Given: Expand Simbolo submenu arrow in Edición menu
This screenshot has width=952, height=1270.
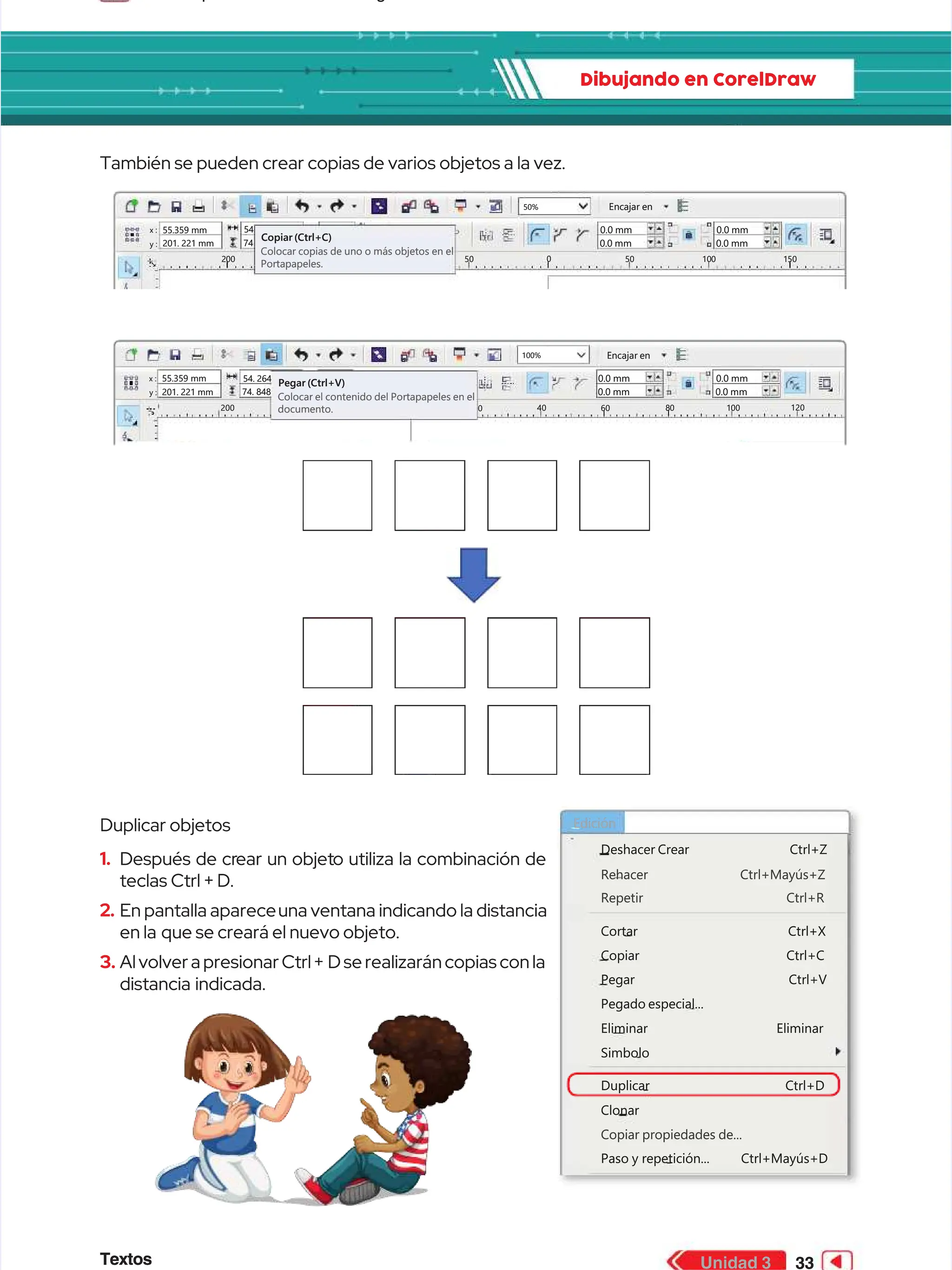Looking at the screenshot, I should click(838, 1051).
